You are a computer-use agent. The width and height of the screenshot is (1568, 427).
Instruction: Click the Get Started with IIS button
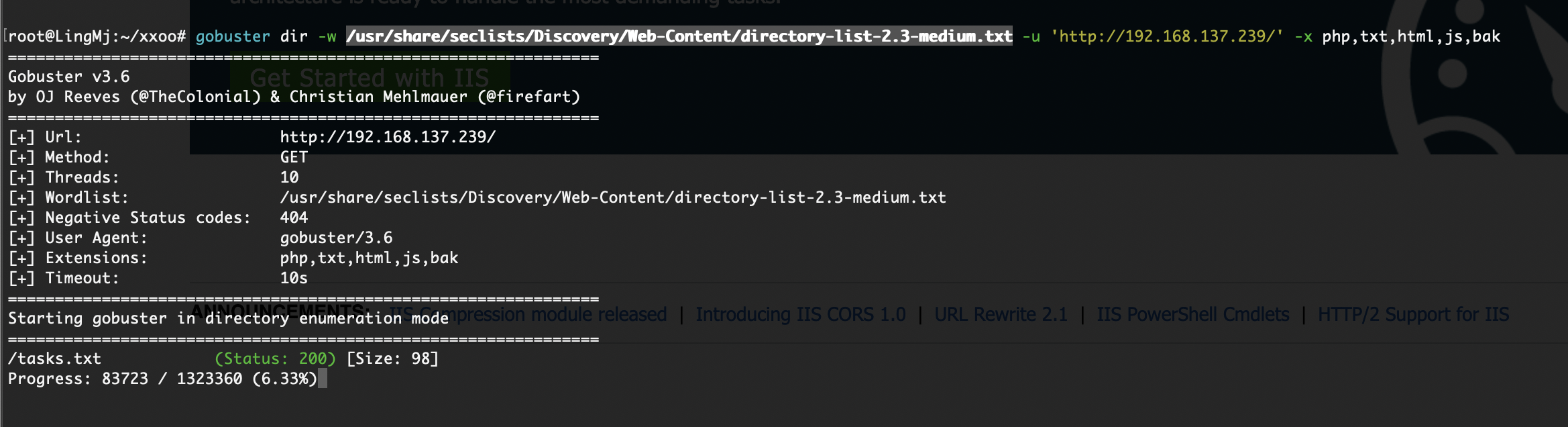tap(370, 78)
